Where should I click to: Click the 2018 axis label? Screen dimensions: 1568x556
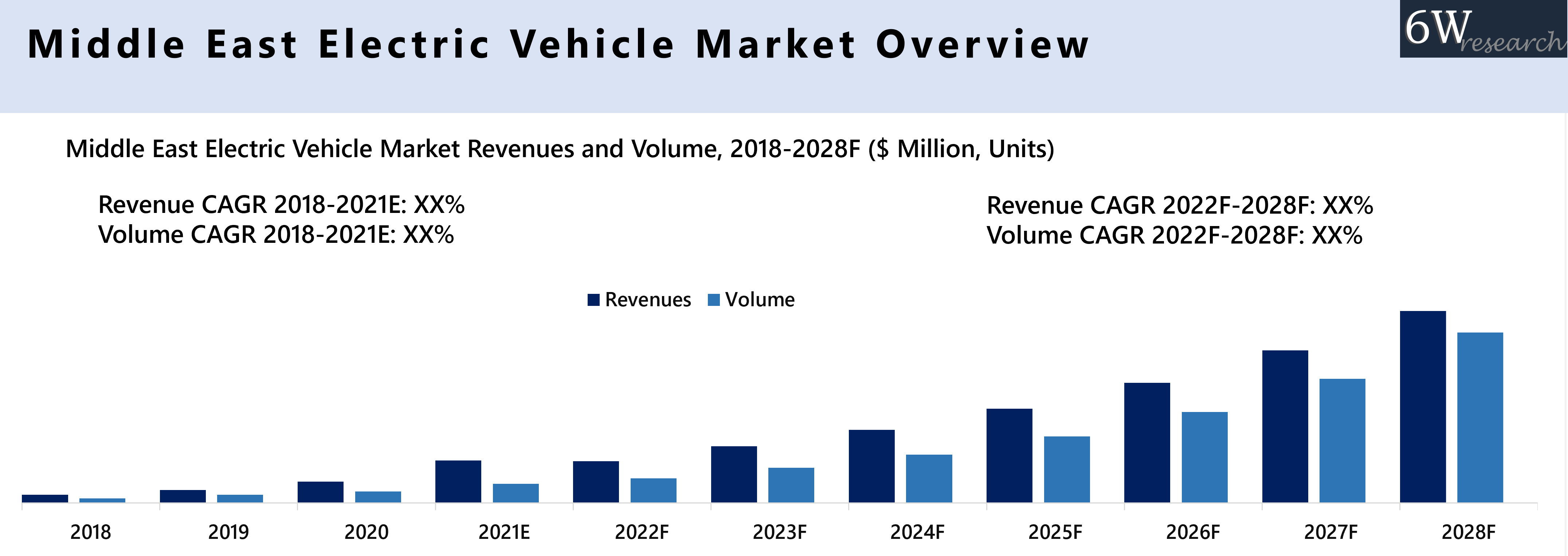coord(91,532)
